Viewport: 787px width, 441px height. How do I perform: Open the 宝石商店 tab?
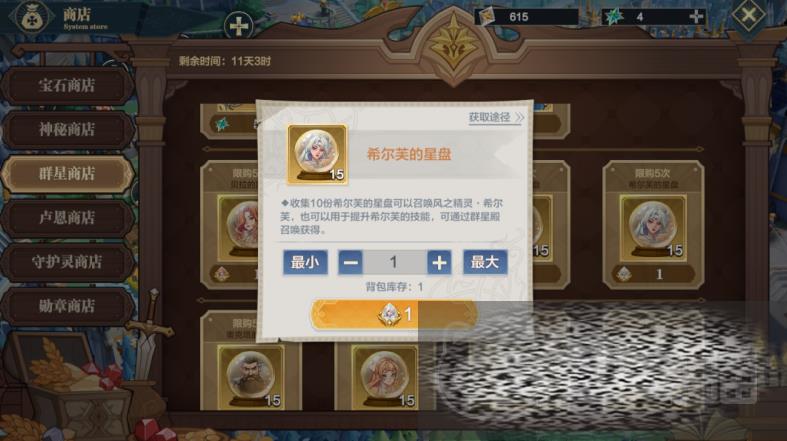[67, 85]
